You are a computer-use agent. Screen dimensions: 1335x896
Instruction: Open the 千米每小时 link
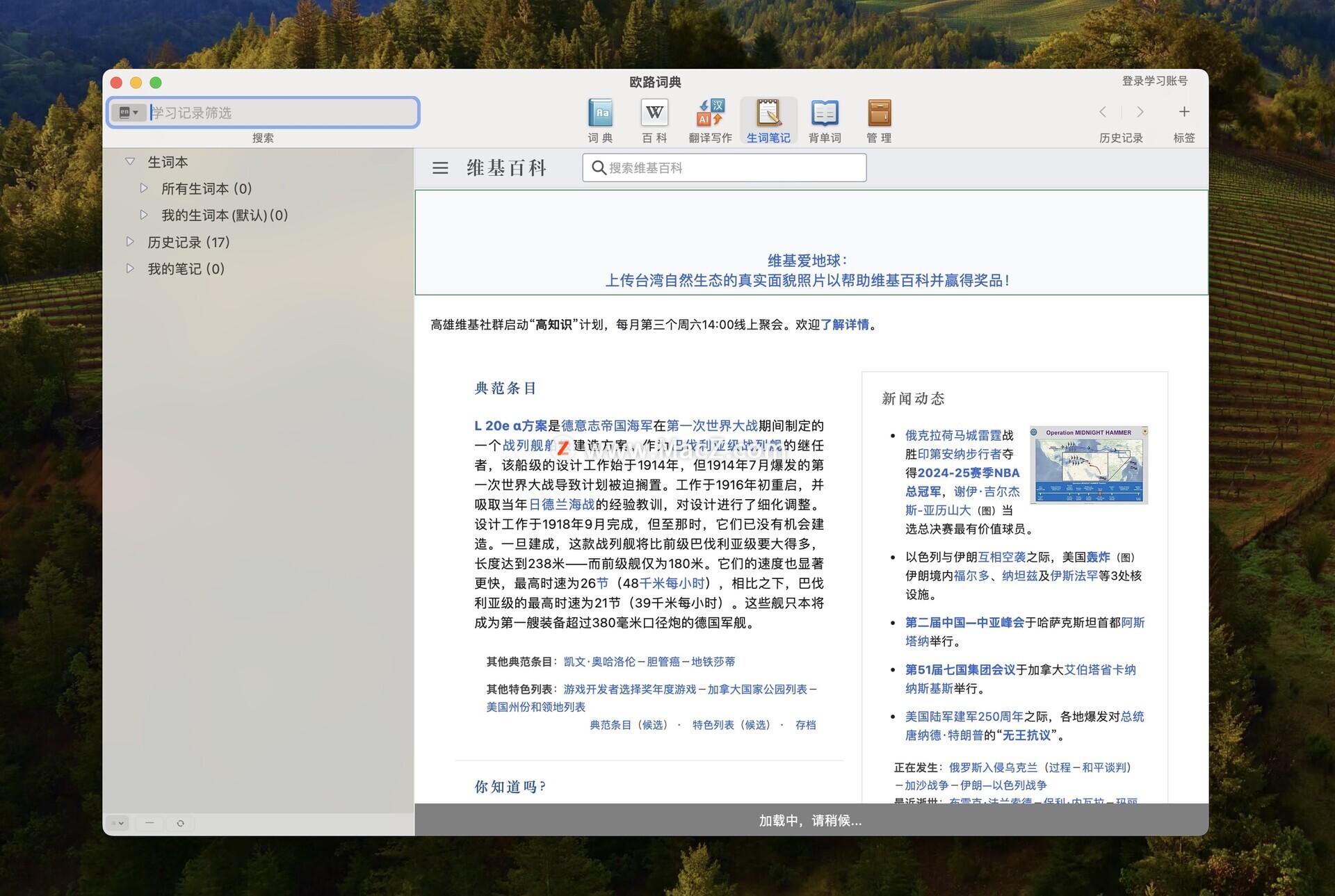coord(672,583)
